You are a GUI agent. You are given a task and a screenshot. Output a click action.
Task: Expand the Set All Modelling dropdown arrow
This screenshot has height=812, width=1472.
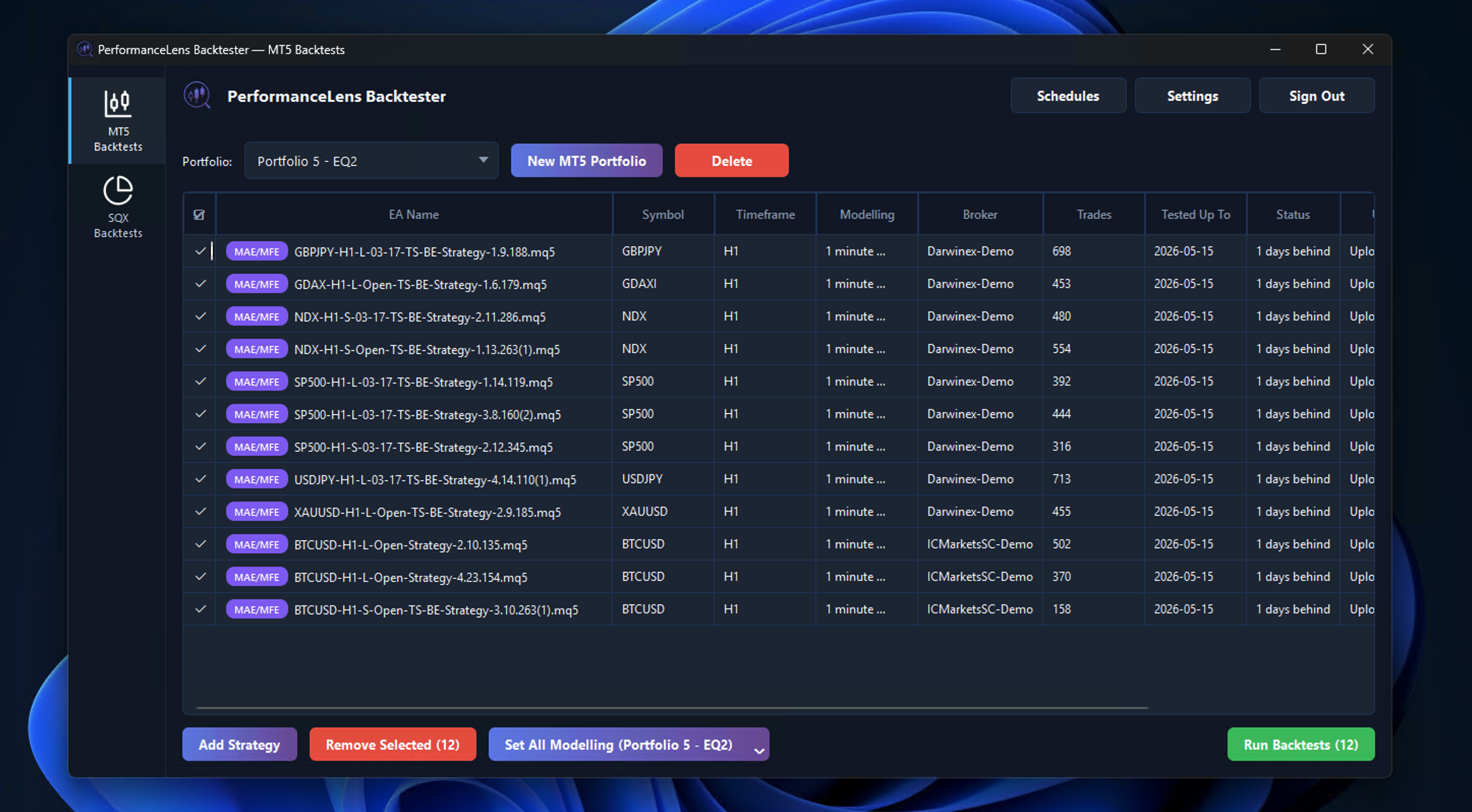759,750
